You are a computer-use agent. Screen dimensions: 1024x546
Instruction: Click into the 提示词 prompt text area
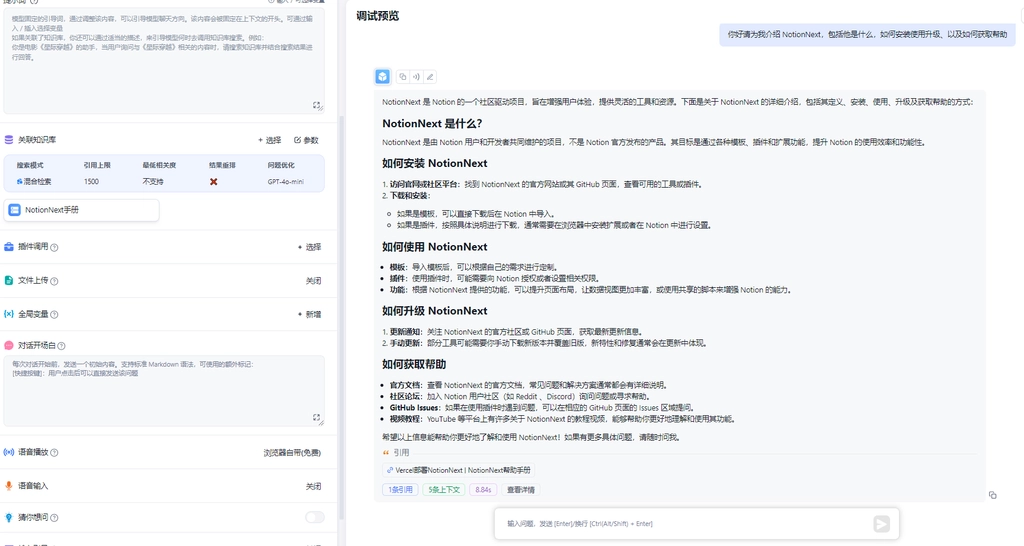click(x=163, y=62)
